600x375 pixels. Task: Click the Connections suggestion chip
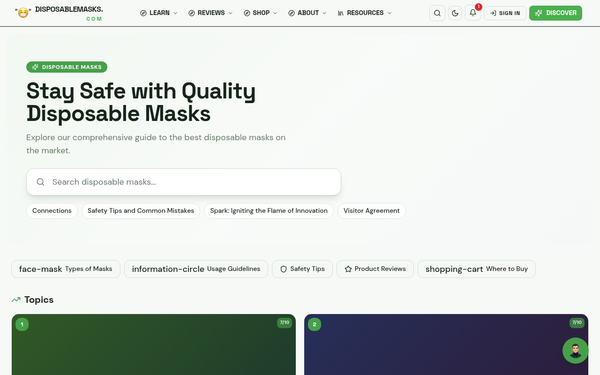tap(52, 211)
